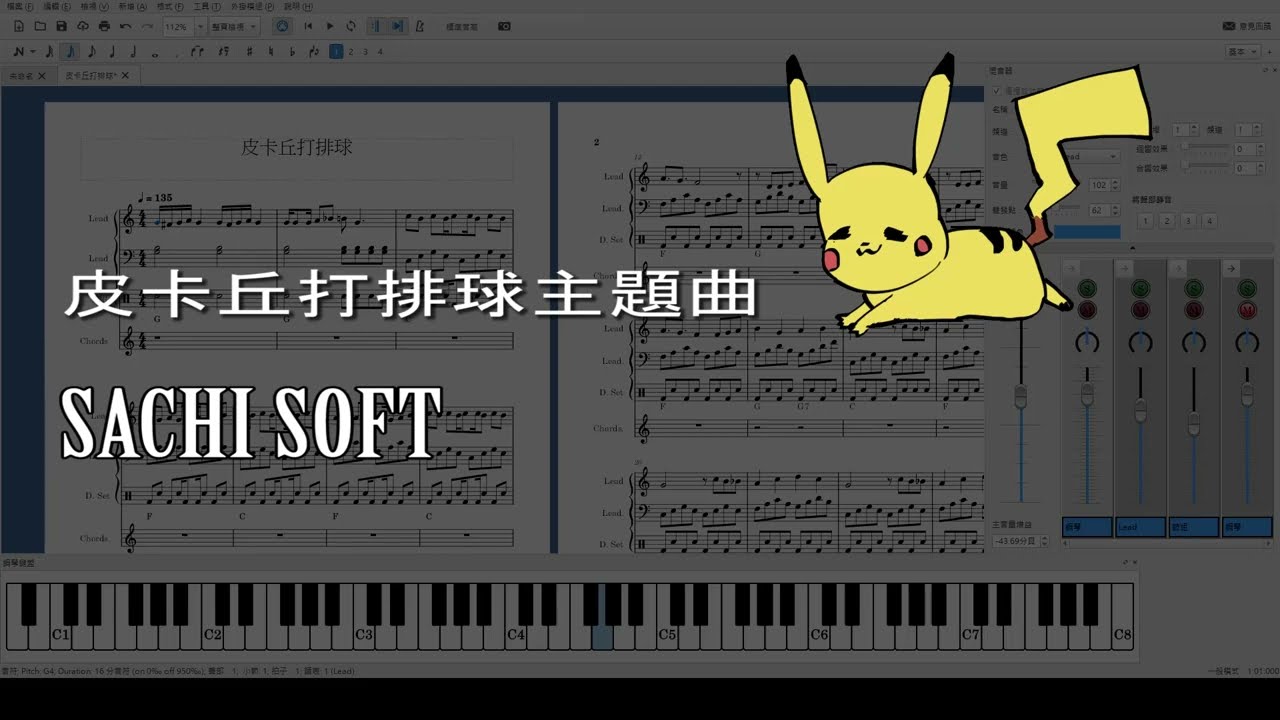Toggle the pan score during playback button

coord(398,26)
